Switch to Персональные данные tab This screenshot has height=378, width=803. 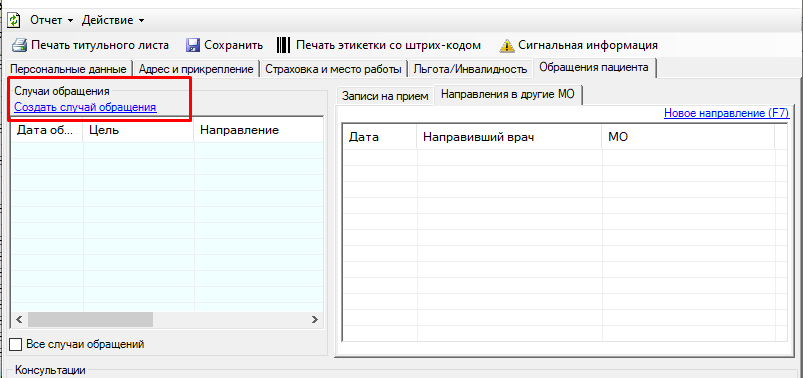[x=69, y=69]
